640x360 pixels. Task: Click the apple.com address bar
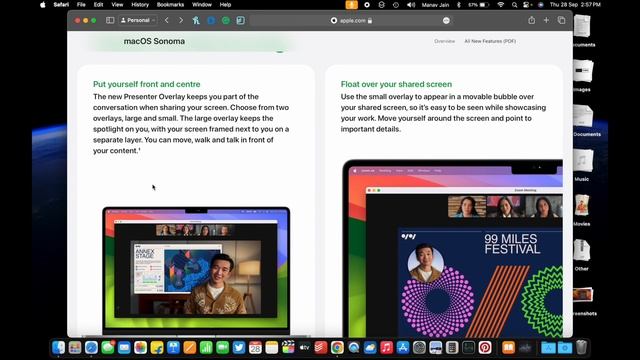click(x=351, y=20)
